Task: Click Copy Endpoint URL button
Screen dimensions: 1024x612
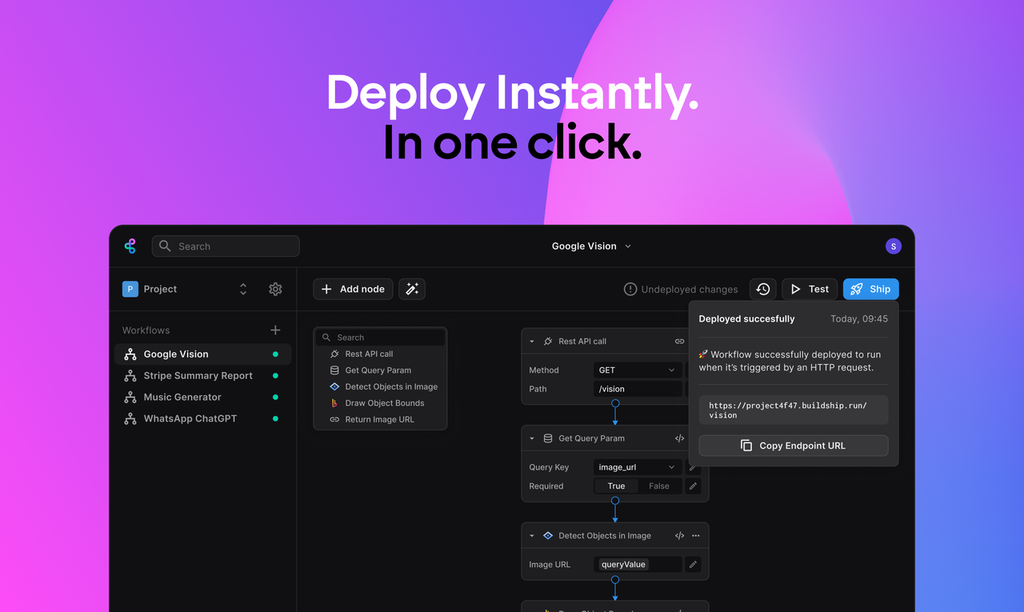Action: click(793, 445)
